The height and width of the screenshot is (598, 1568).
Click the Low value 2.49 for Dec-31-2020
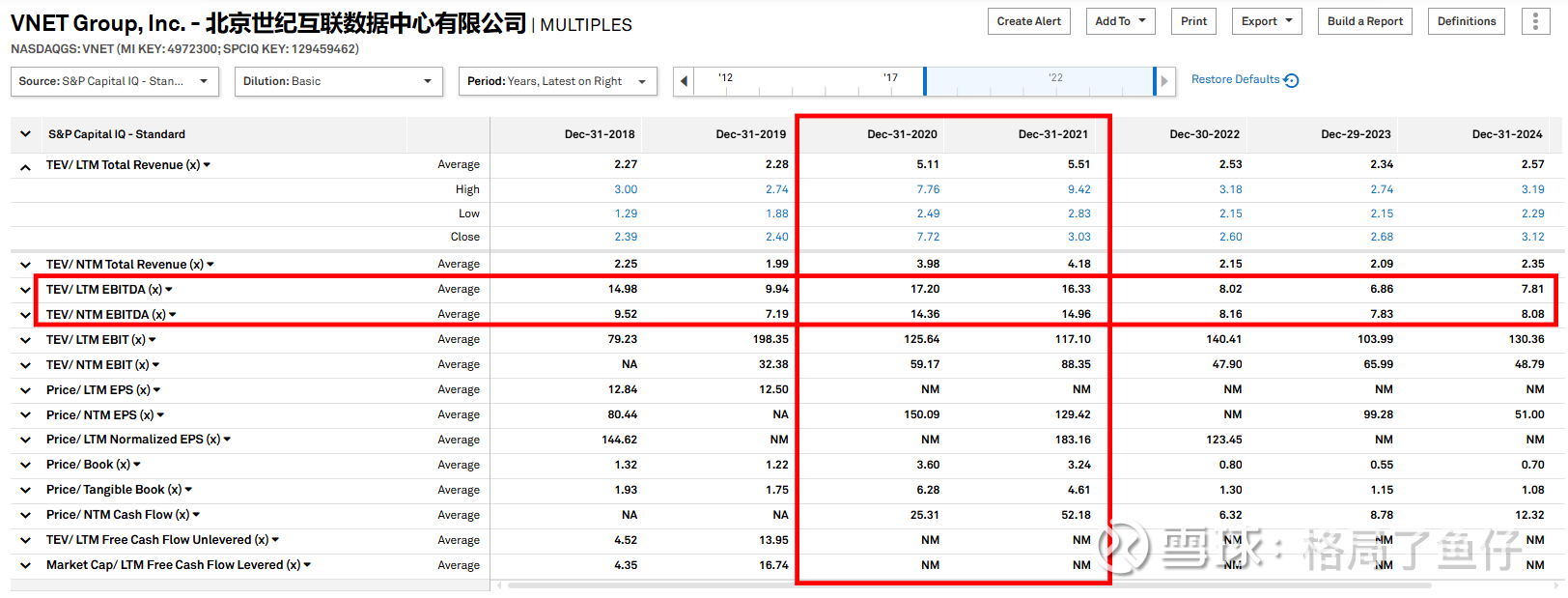pos(928,214)
